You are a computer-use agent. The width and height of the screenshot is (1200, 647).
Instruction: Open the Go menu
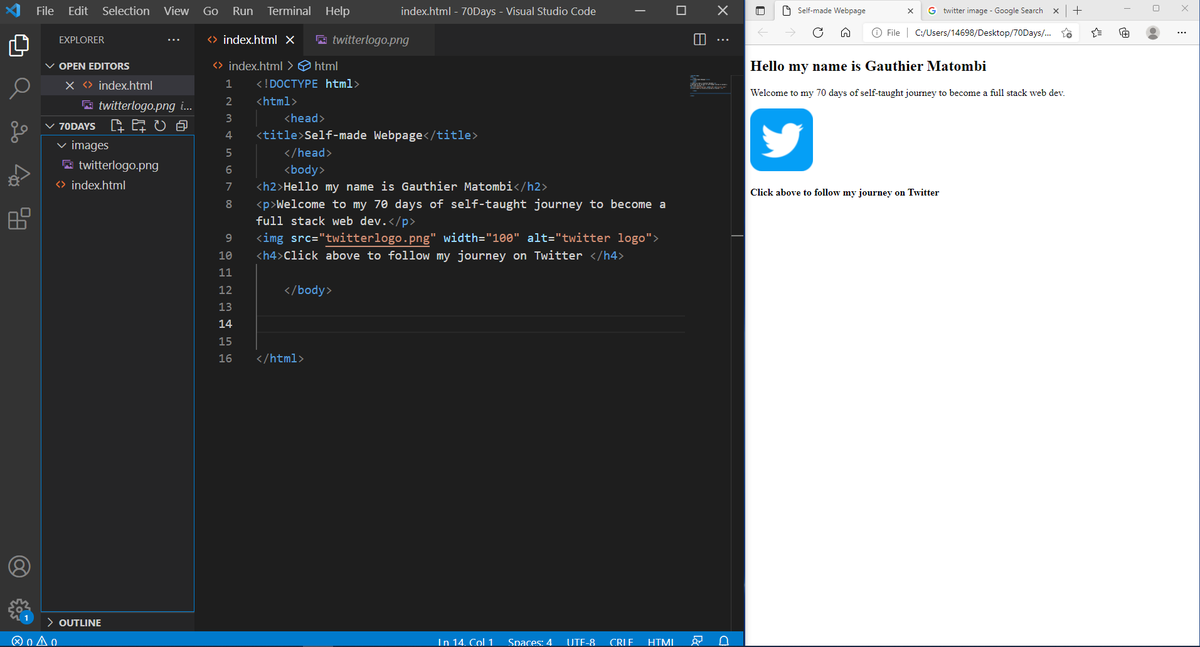[211, 11]
